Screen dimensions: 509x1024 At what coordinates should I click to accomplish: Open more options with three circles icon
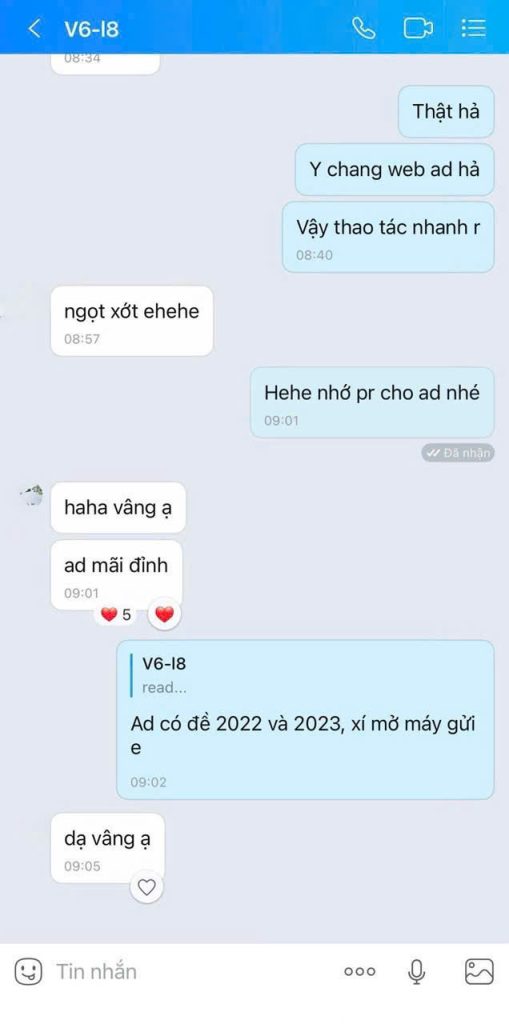360,972
